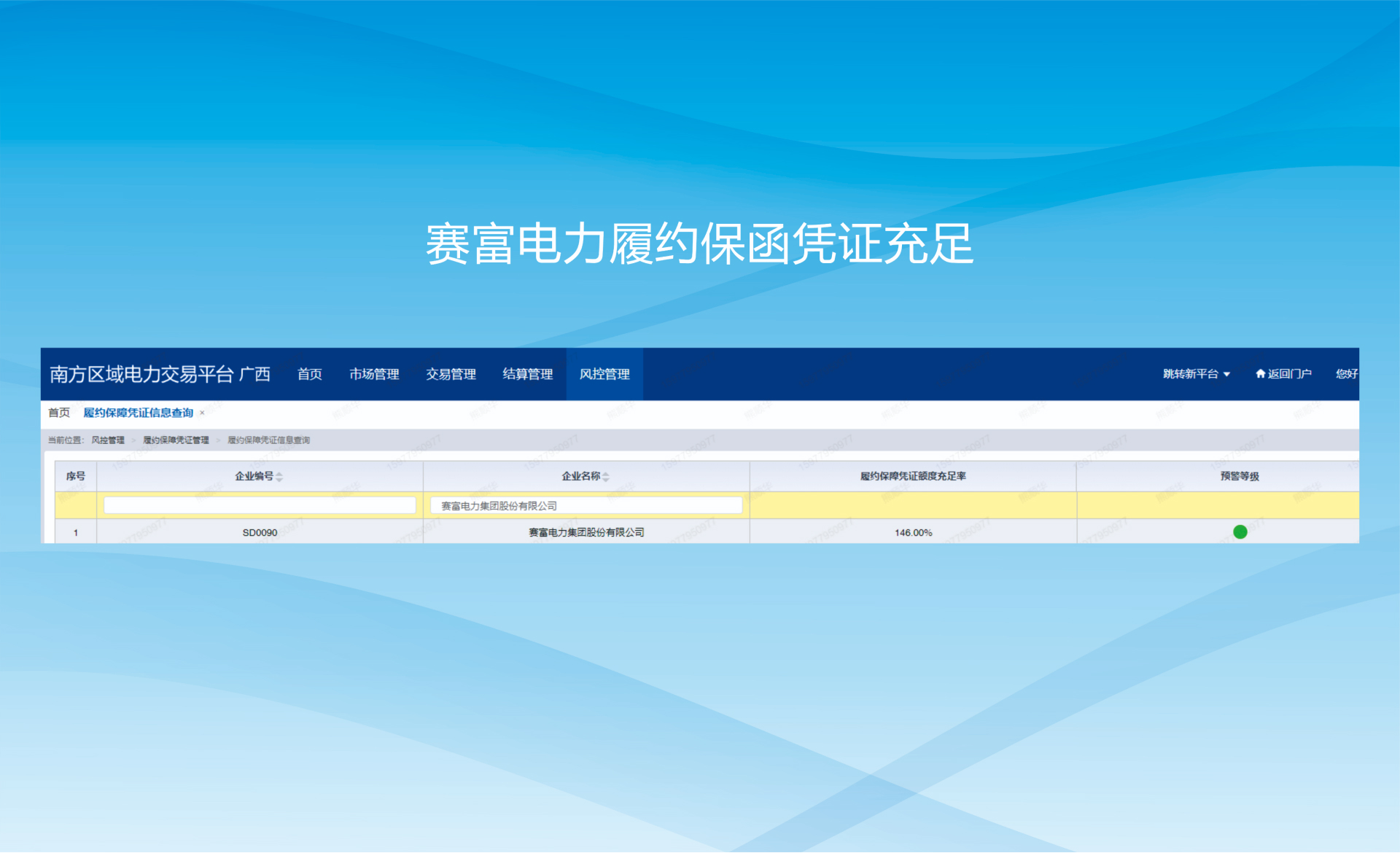Screen dimensions: 1400x853
Task: Switch to the 首页 page tab
Action: pos(59,413)
